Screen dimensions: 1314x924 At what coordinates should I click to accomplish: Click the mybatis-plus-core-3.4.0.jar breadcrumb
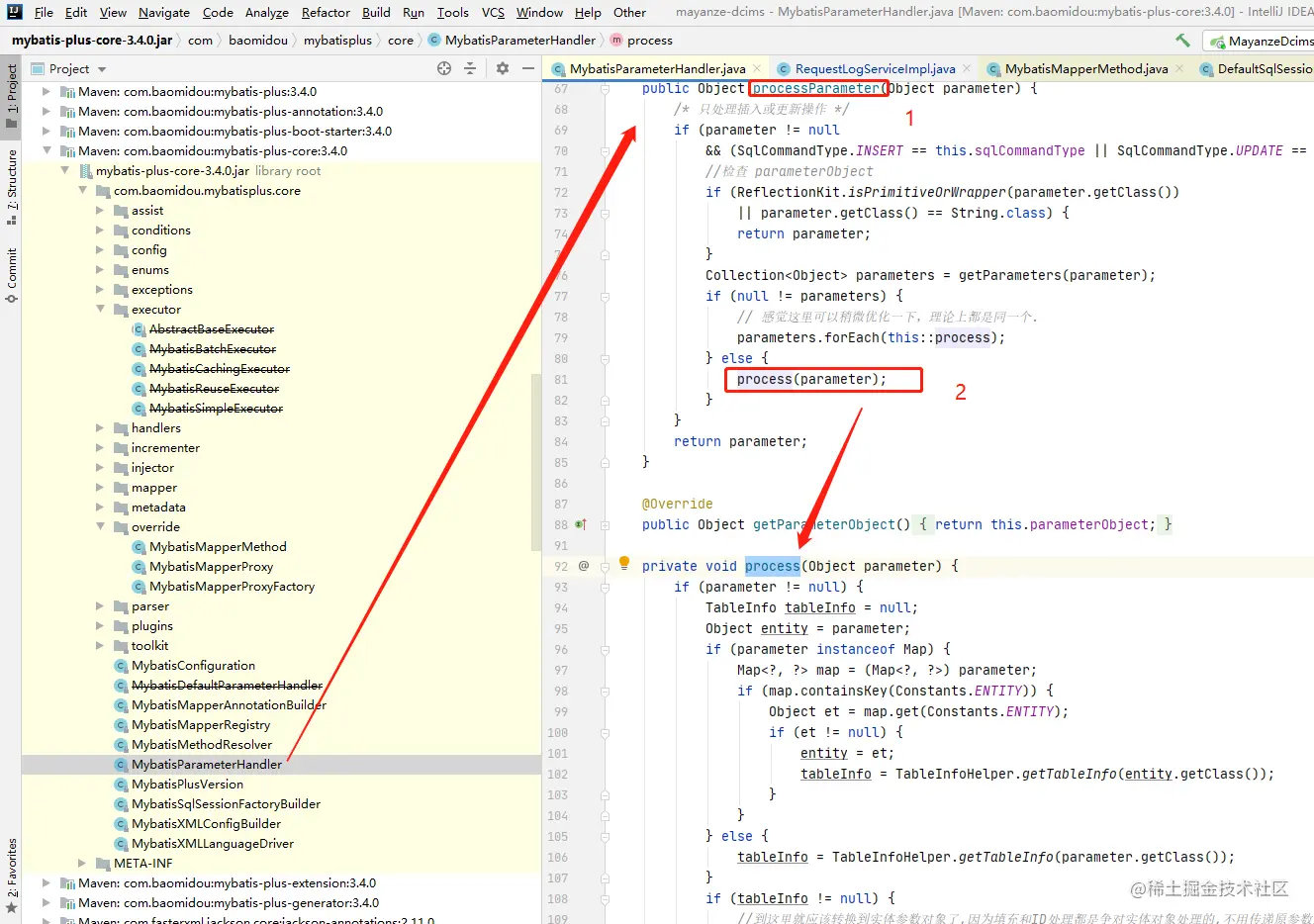(92, 41)
